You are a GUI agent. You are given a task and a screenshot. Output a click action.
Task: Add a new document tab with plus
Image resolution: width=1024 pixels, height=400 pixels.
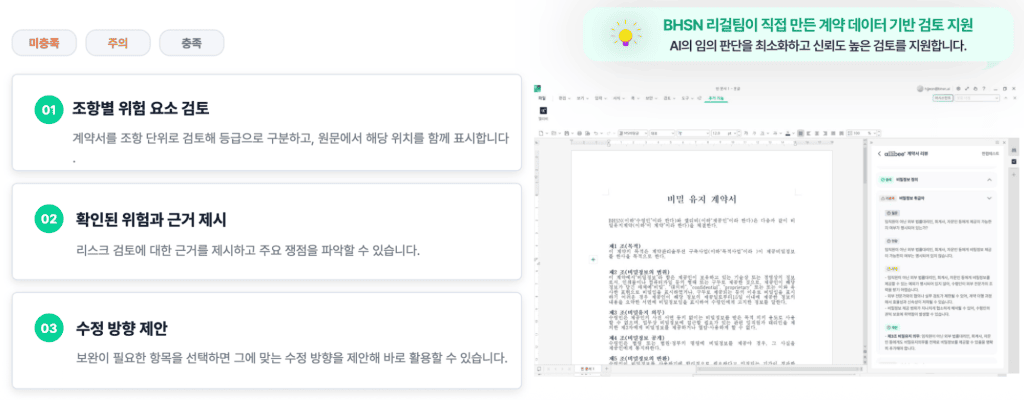tap(607, 371)
